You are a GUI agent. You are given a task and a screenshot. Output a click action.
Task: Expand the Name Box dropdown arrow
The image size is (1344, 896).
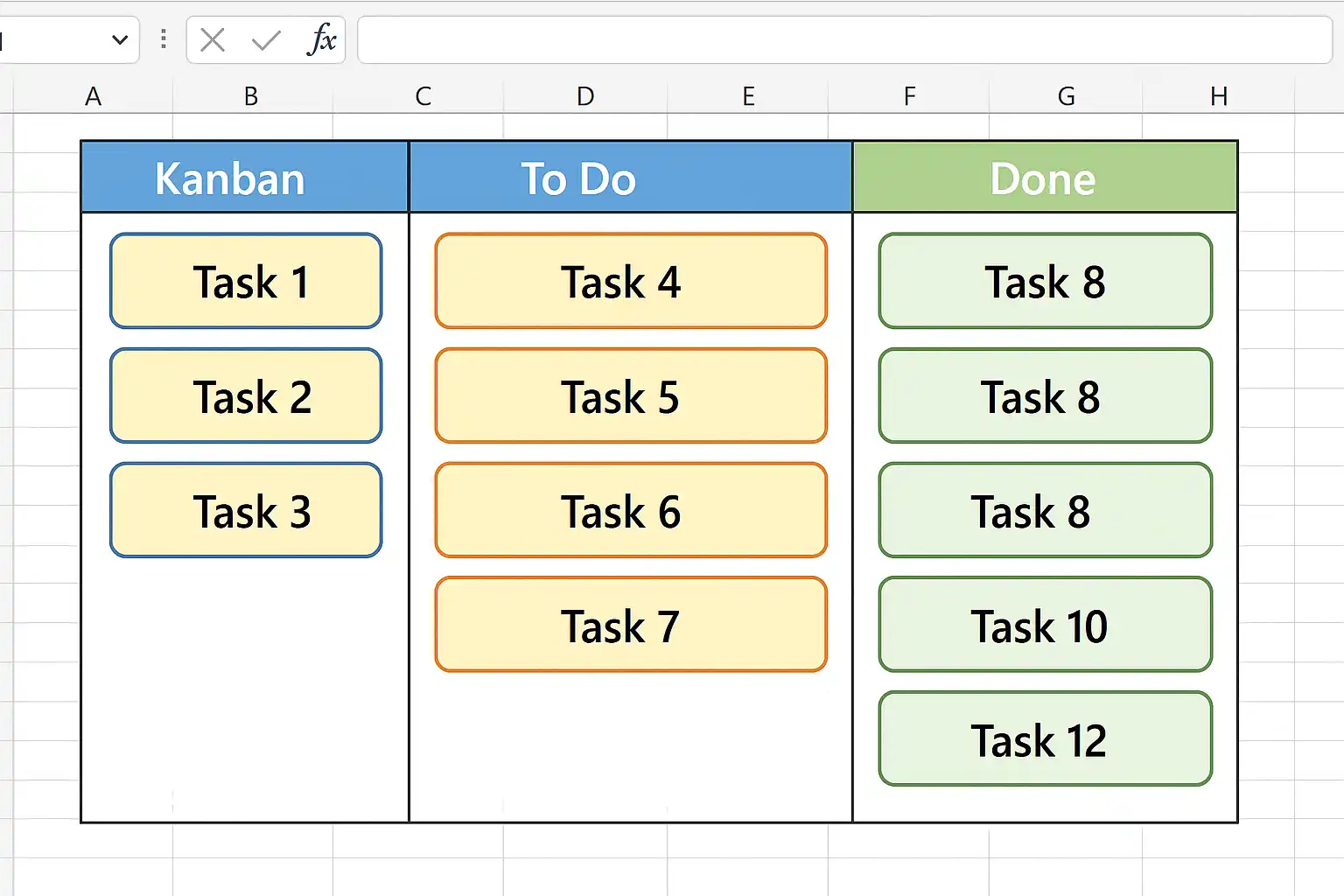point(120,40)
